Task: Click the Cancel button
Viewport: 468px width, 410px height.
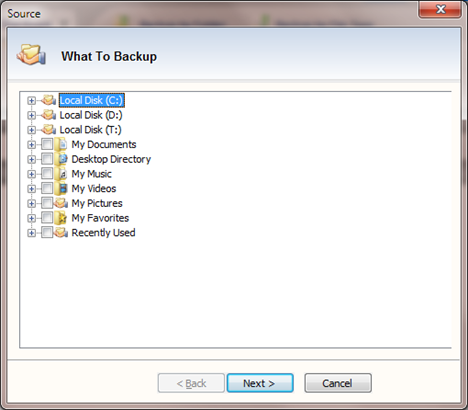Action: 338,383
